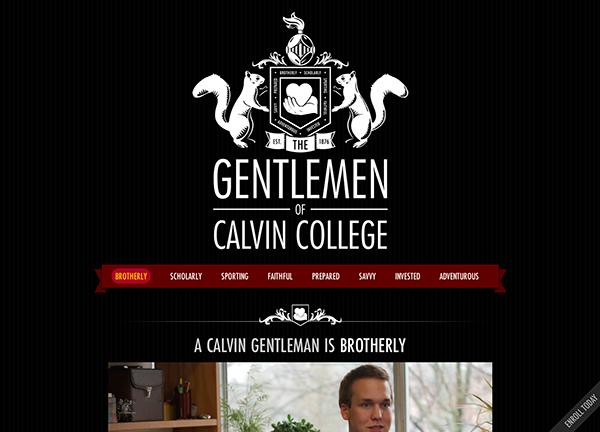The image size is (600, 432).
Task: Go to the Faithful section
Action: point(280,276)
